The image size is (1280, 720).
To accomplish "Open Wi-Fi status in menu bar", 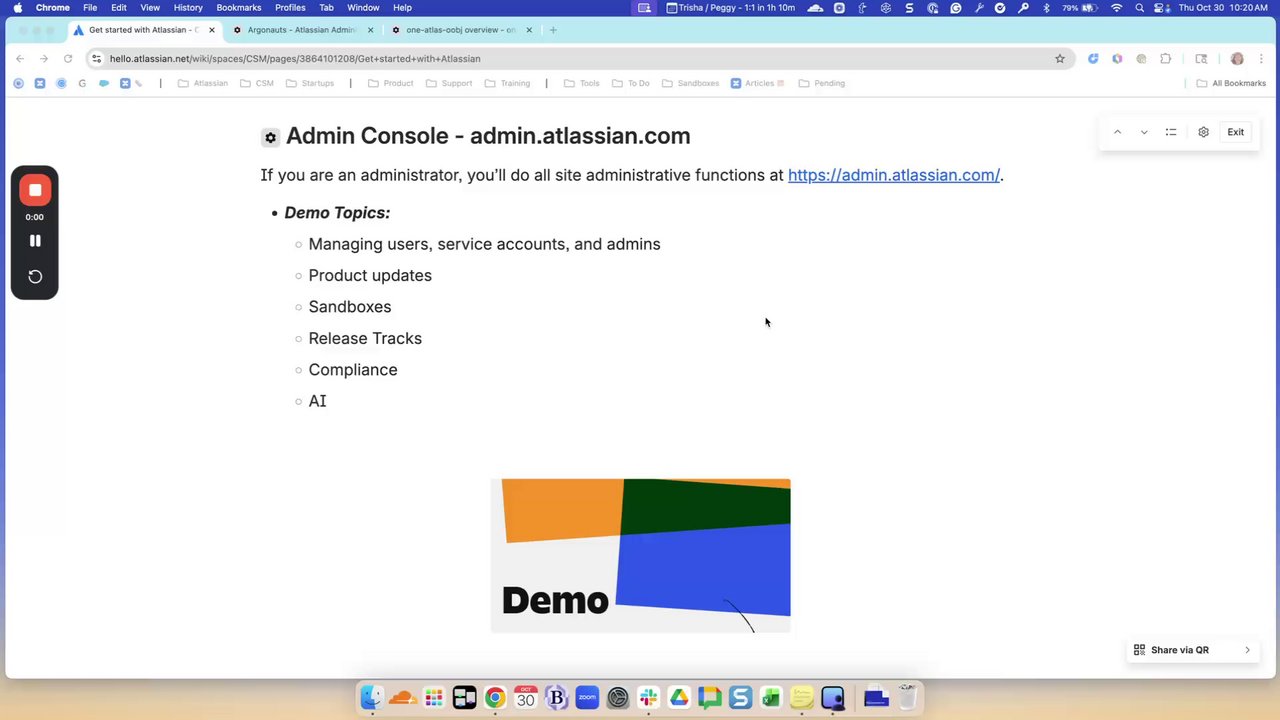I will [x=1117, y=7].
